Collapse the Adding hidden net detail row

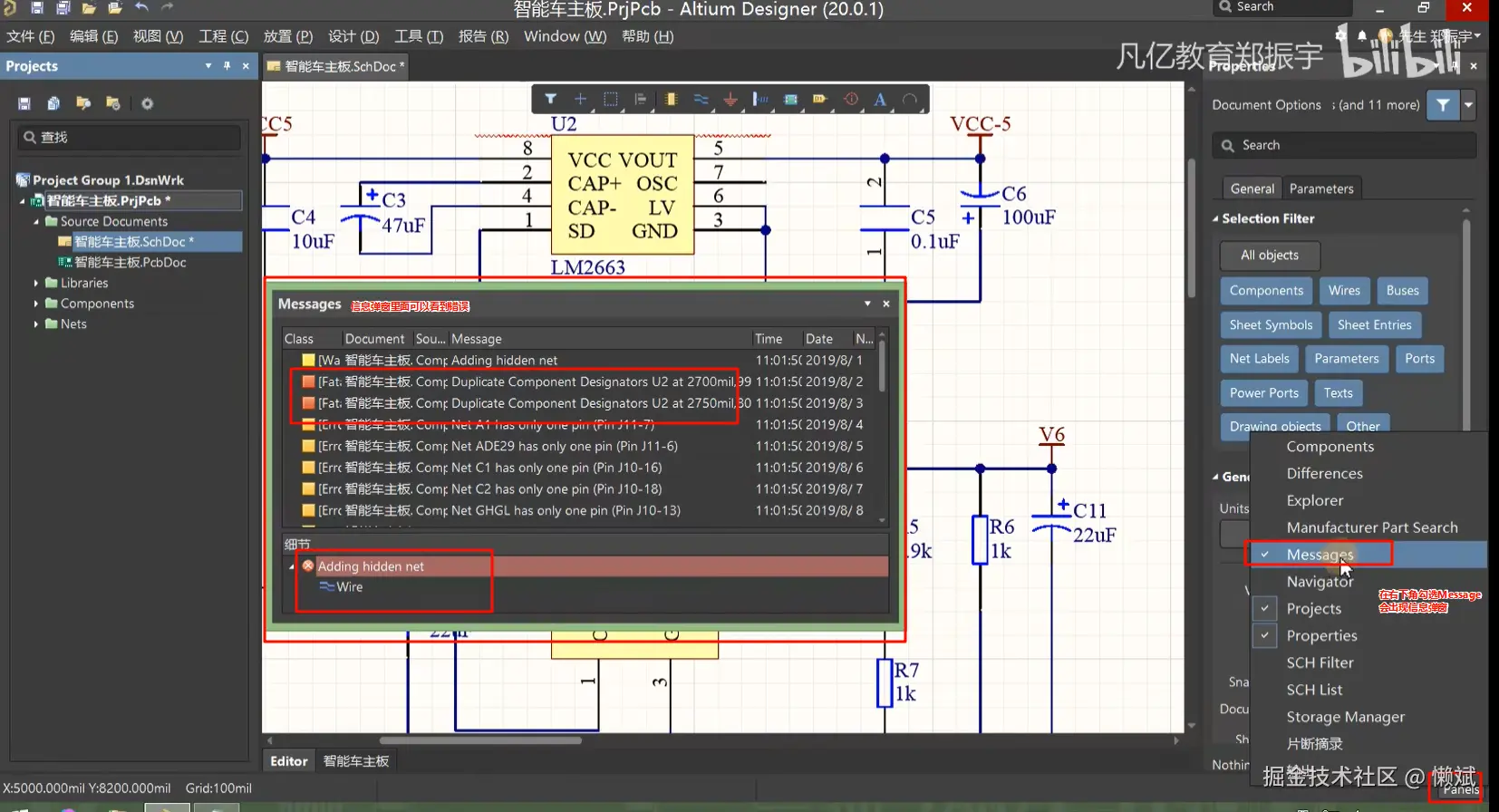(x=292, y=566)
